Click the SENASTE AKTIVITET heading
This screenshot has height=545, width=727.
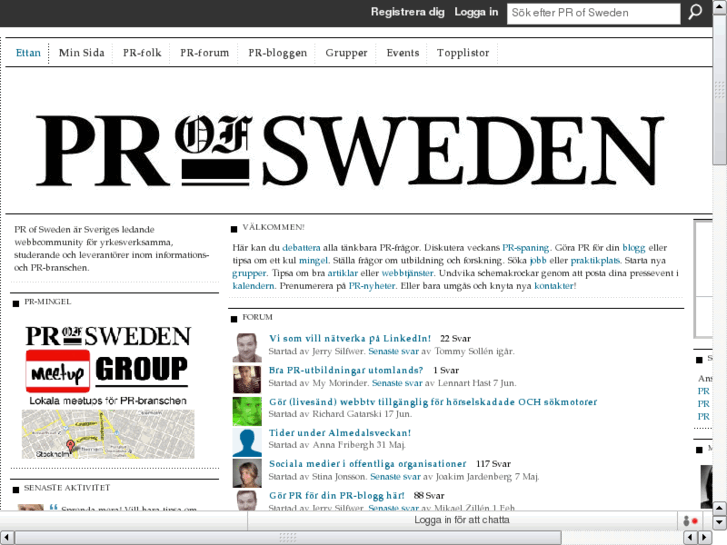click(x=67, y=488)
